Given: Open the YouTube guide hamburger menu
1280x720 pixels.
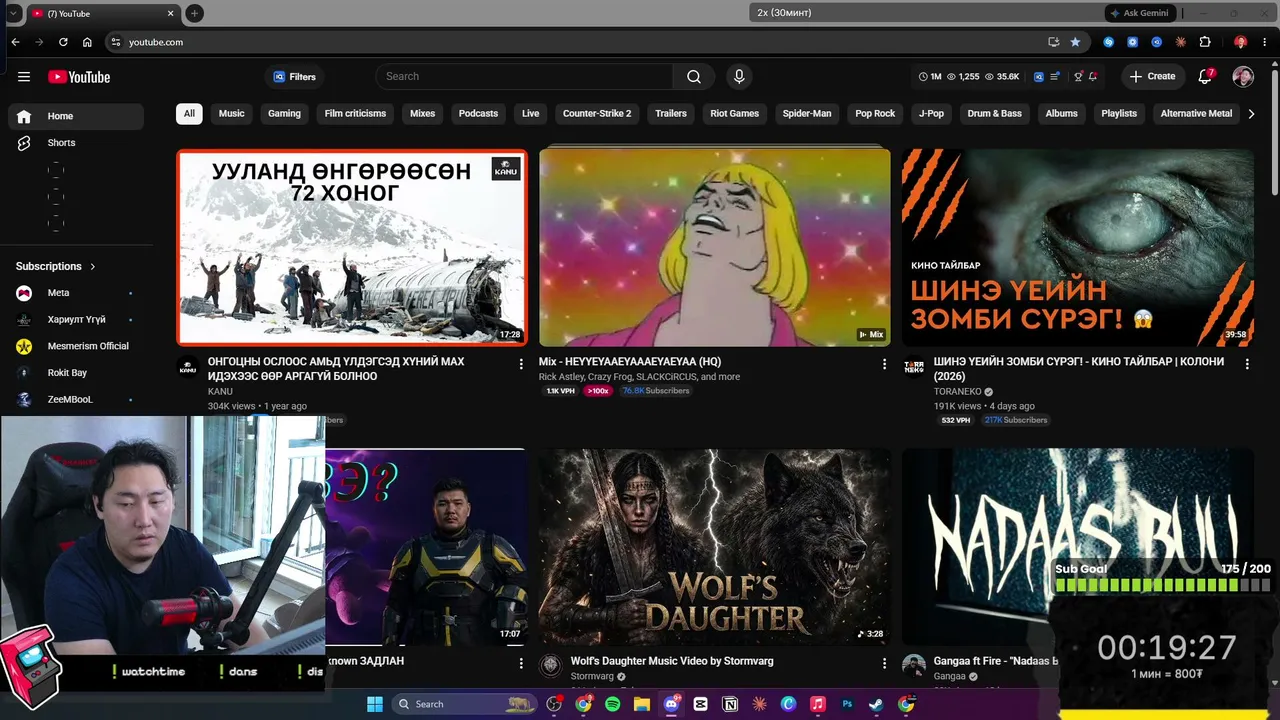Looking at the screenshot, I should point(24,77).
